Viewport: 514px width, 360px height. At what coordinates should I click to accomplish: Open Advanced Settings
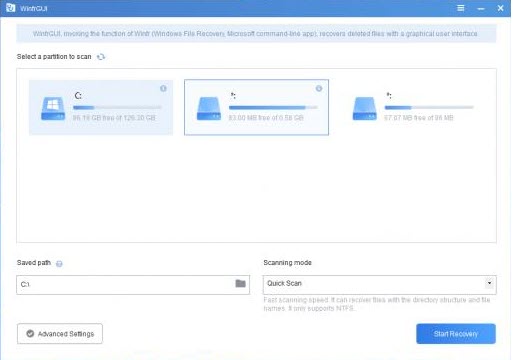[x=60, y=334]
